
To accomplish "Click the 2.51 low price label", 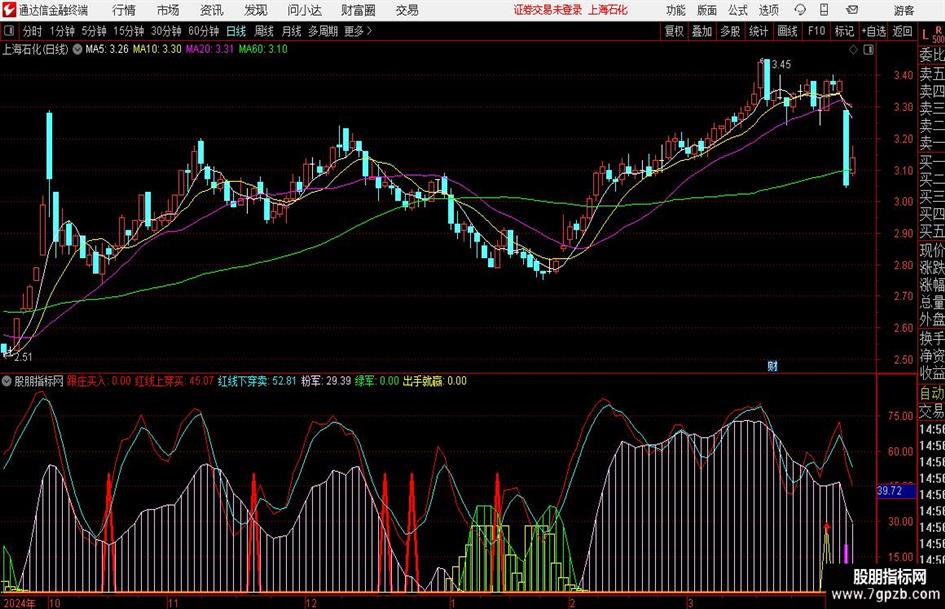I will (x=23, y=357).
